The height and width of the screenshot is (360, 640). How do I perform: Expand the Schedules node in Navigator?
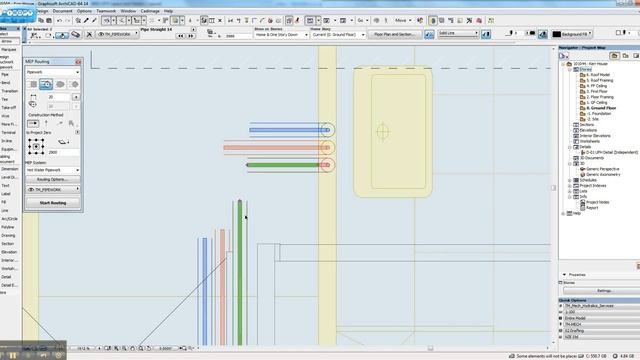point(570,180)
